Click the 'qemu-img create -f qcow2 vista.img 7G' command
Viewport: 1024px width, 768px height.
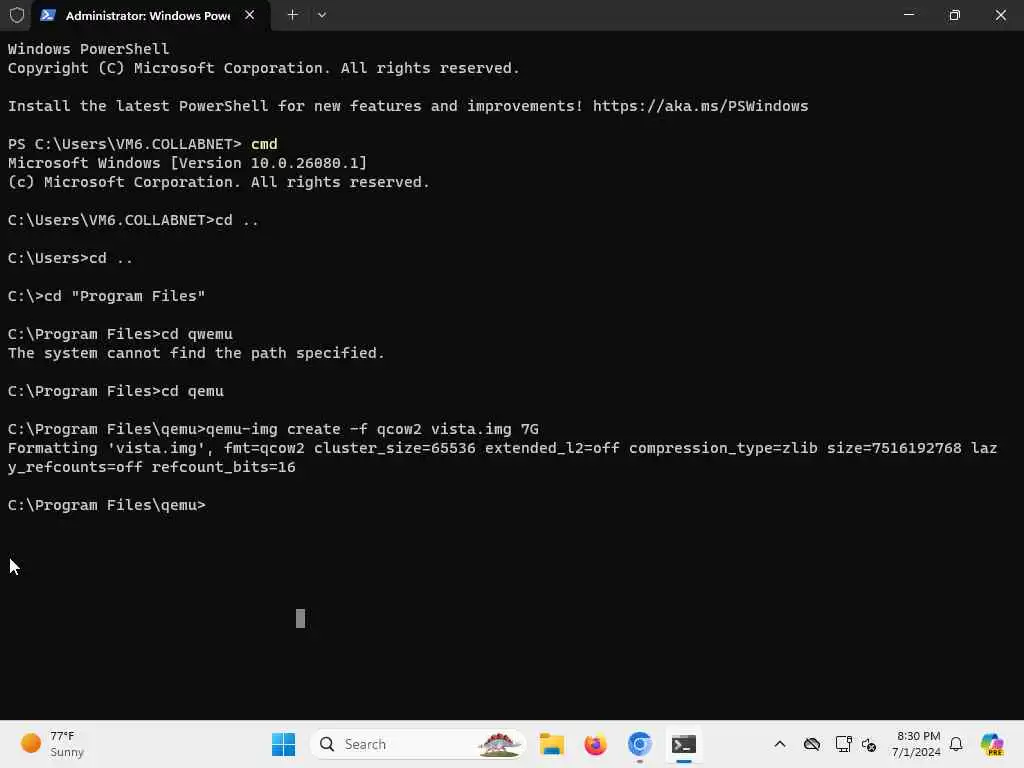coord(372,429)
